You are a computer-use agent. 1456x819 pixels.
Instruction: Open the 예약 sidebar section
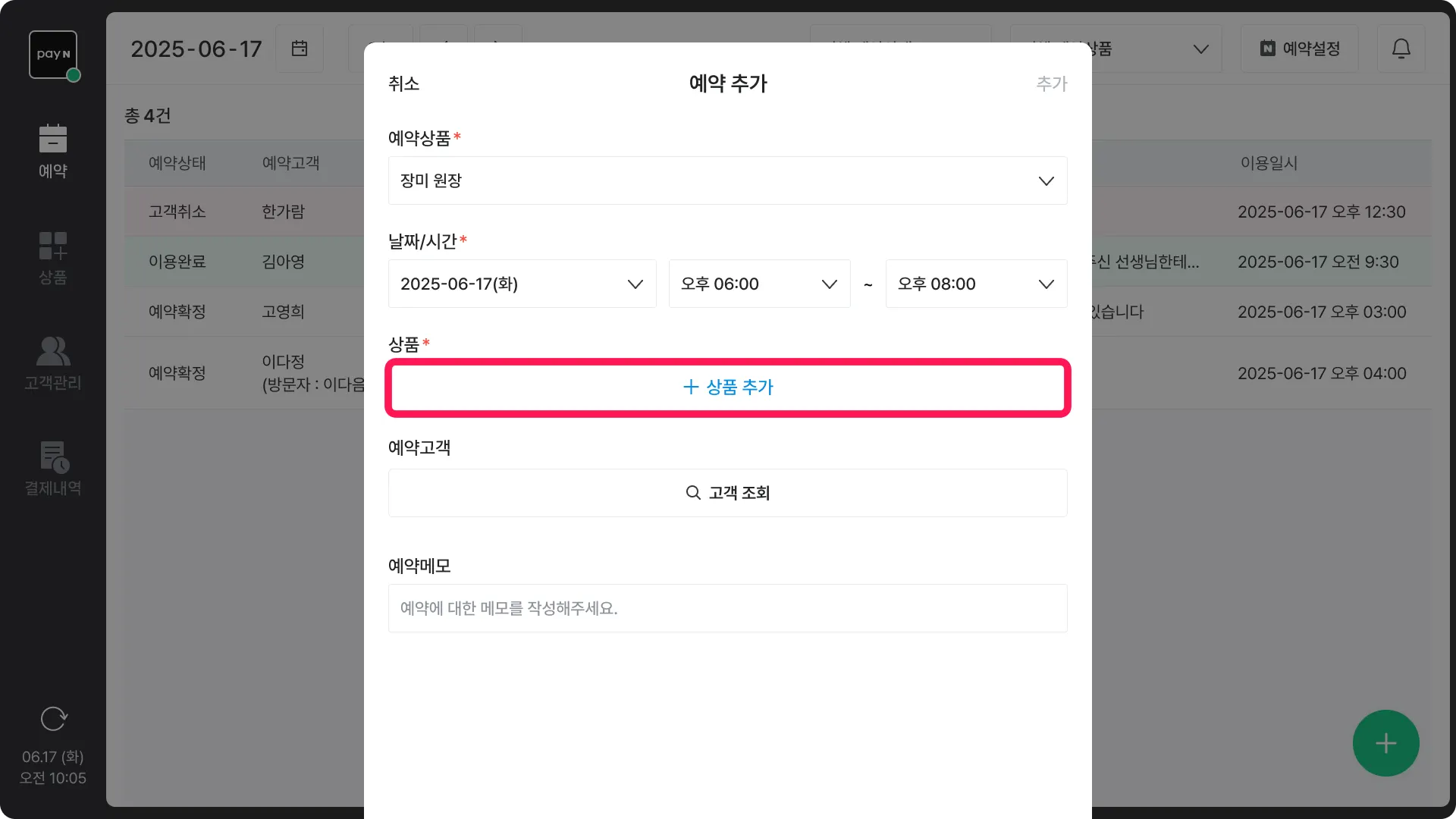click(53, 152)
